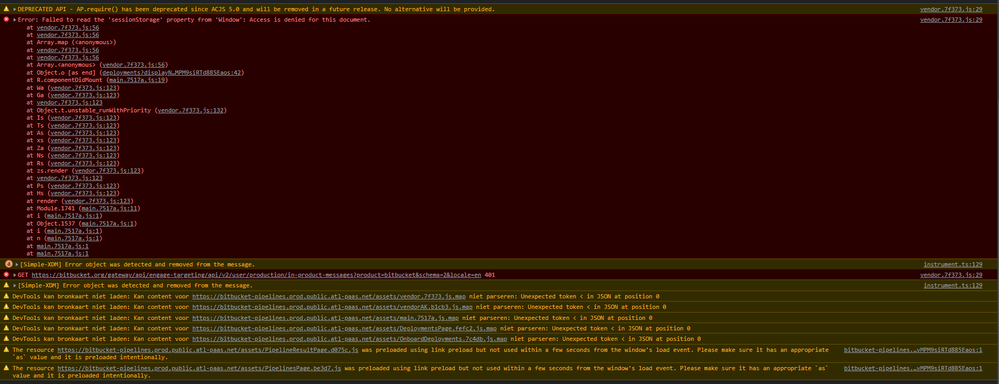Open vendor.7f373.js:123 link in Hs row

(83, 193)
